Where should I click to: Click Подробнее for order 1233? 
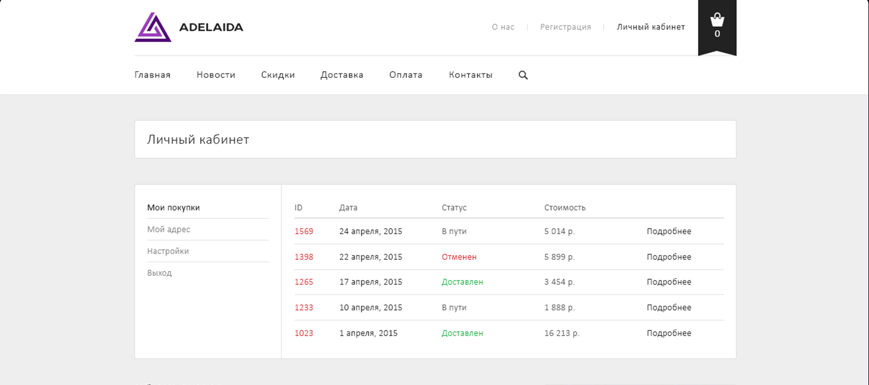pos(669,307)
